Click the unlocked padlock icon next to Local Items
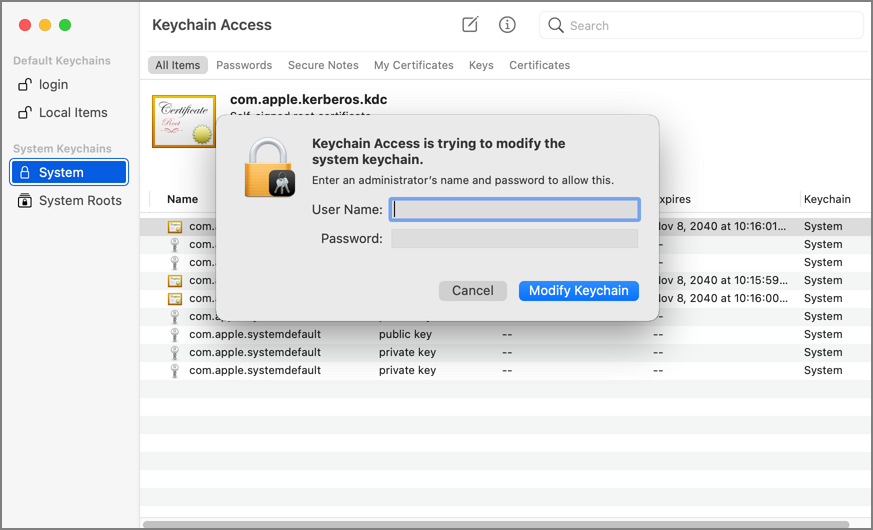The image size is (873, 530). click(24, 112)
